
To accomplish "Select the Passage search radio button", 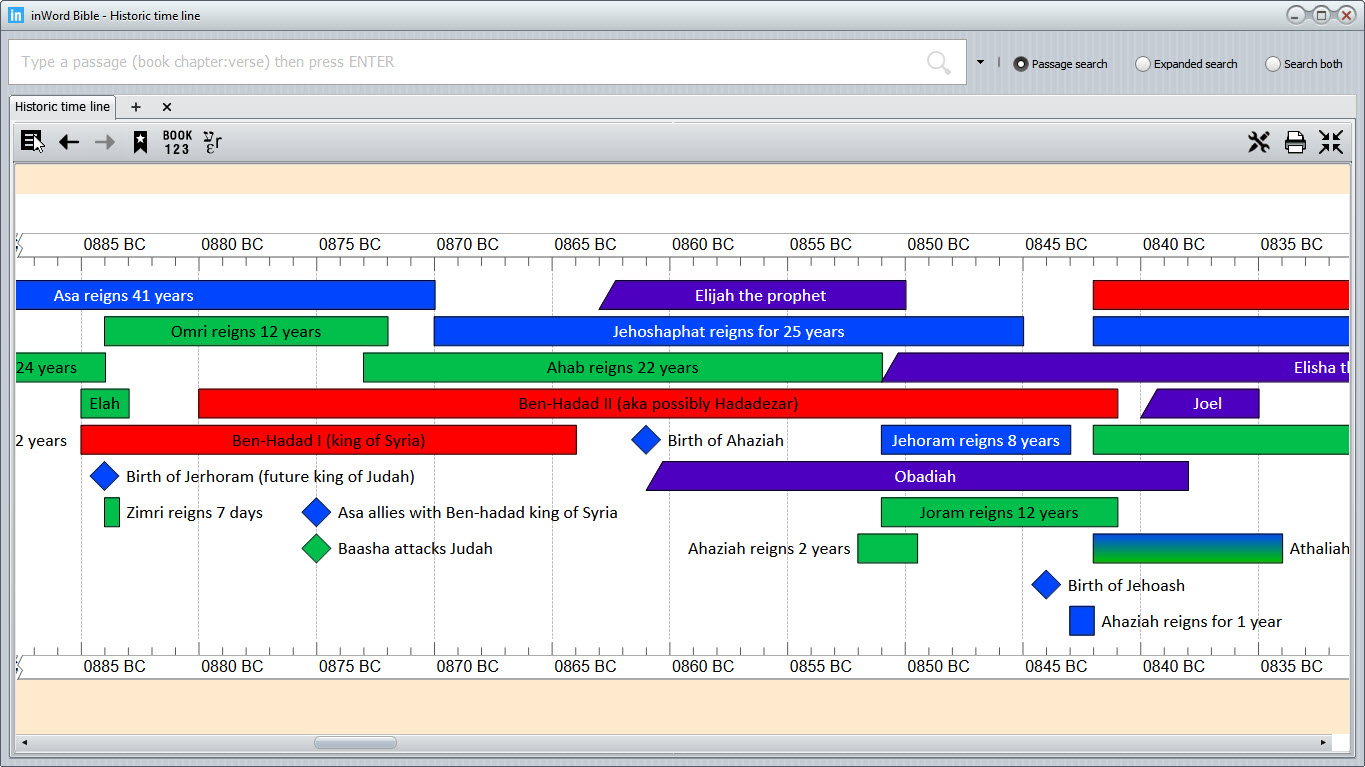I will 1020,63.
